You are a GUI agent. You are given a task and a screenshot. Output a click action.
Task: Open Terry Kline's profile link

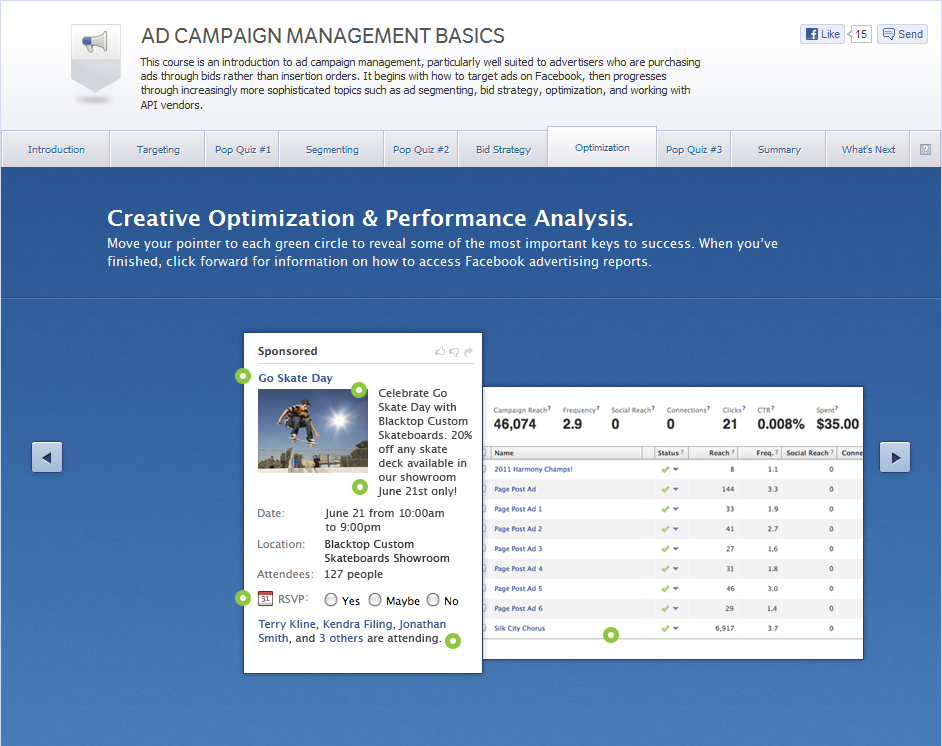[x=287, y=624]
